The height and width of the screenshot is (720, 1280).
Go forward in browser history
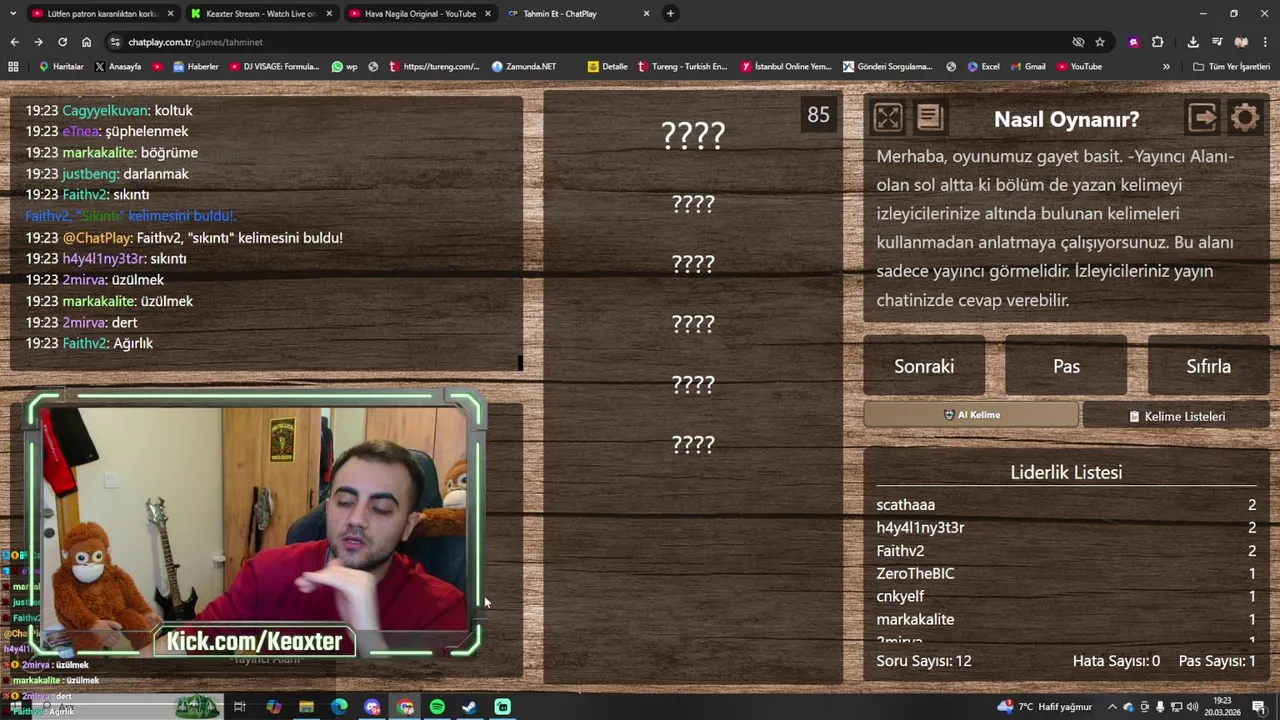coord(38,42)
